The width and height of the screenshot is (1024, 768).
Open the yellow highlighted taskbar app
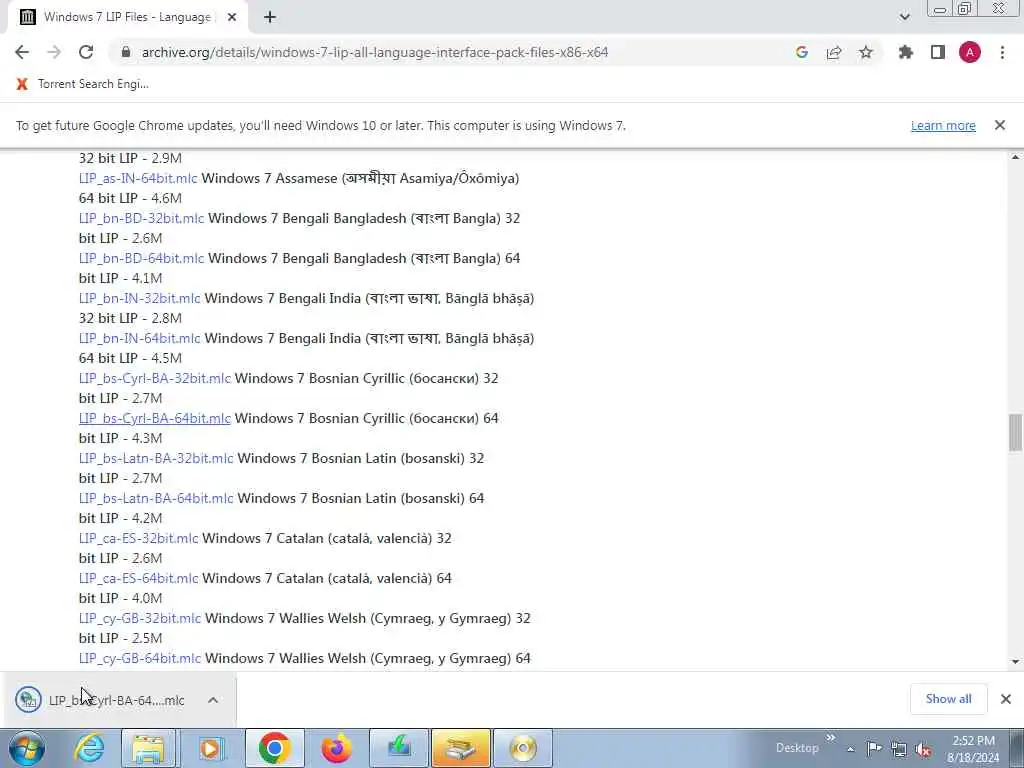tap(460, 748)
